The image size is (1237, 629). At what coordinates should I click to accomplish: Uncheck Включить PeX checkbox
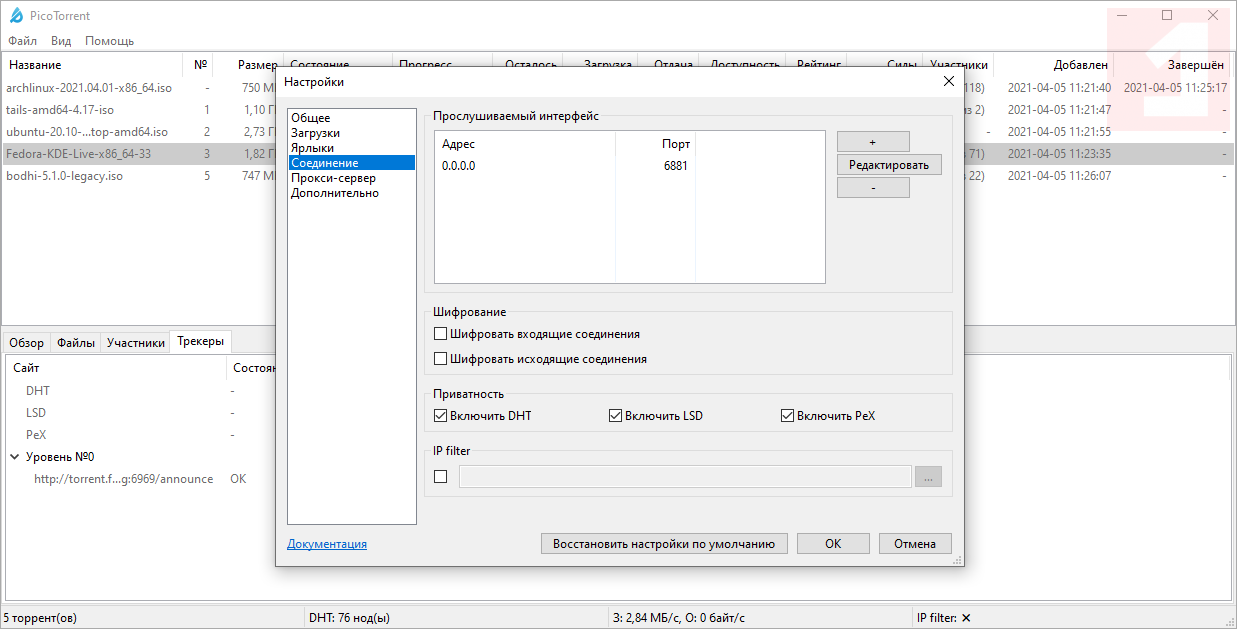click(x=787, y=415)
